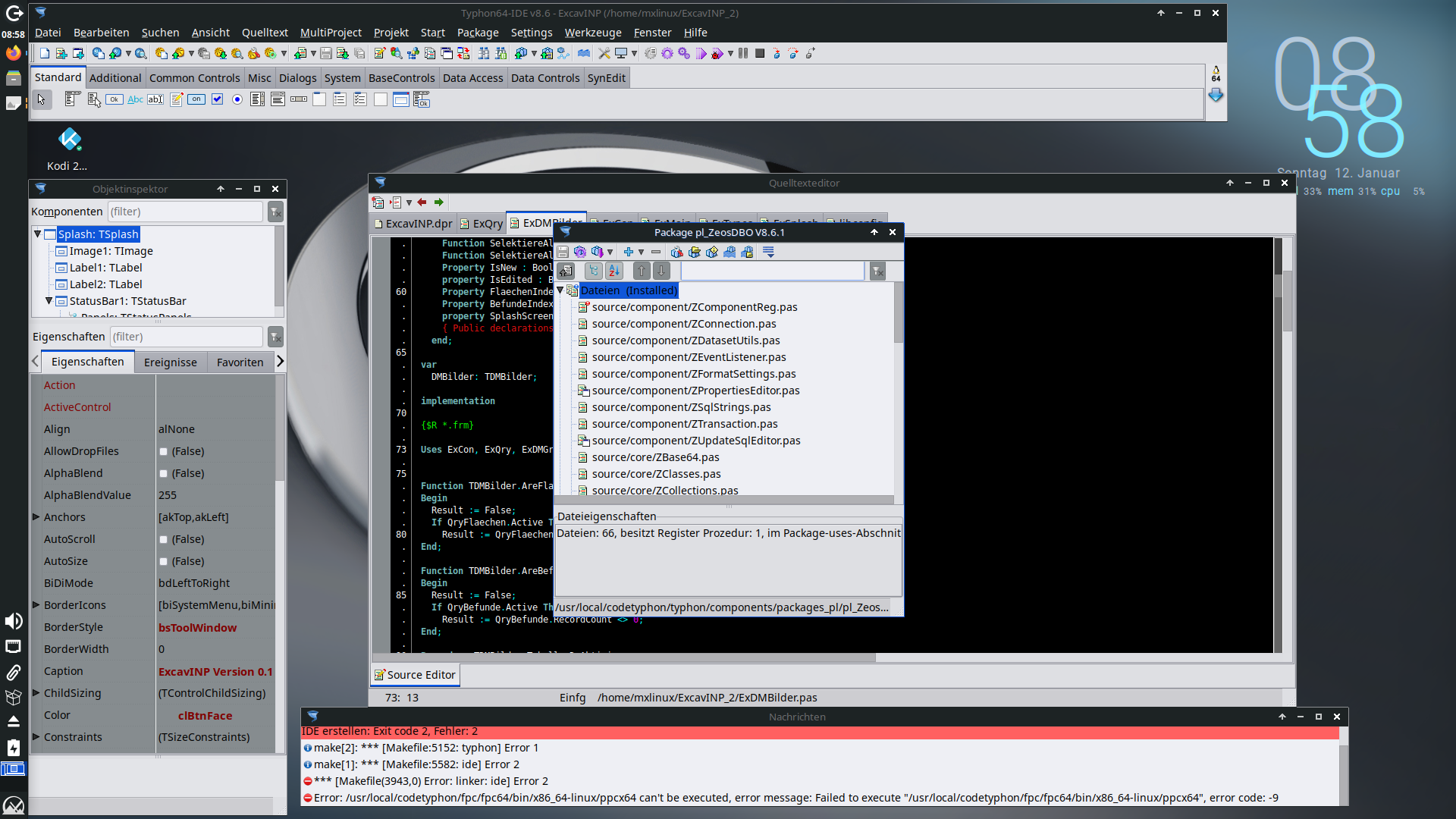Screen dimensions: 1456x819
Task: Click the purple gear build icon
Action: point(667,53)
